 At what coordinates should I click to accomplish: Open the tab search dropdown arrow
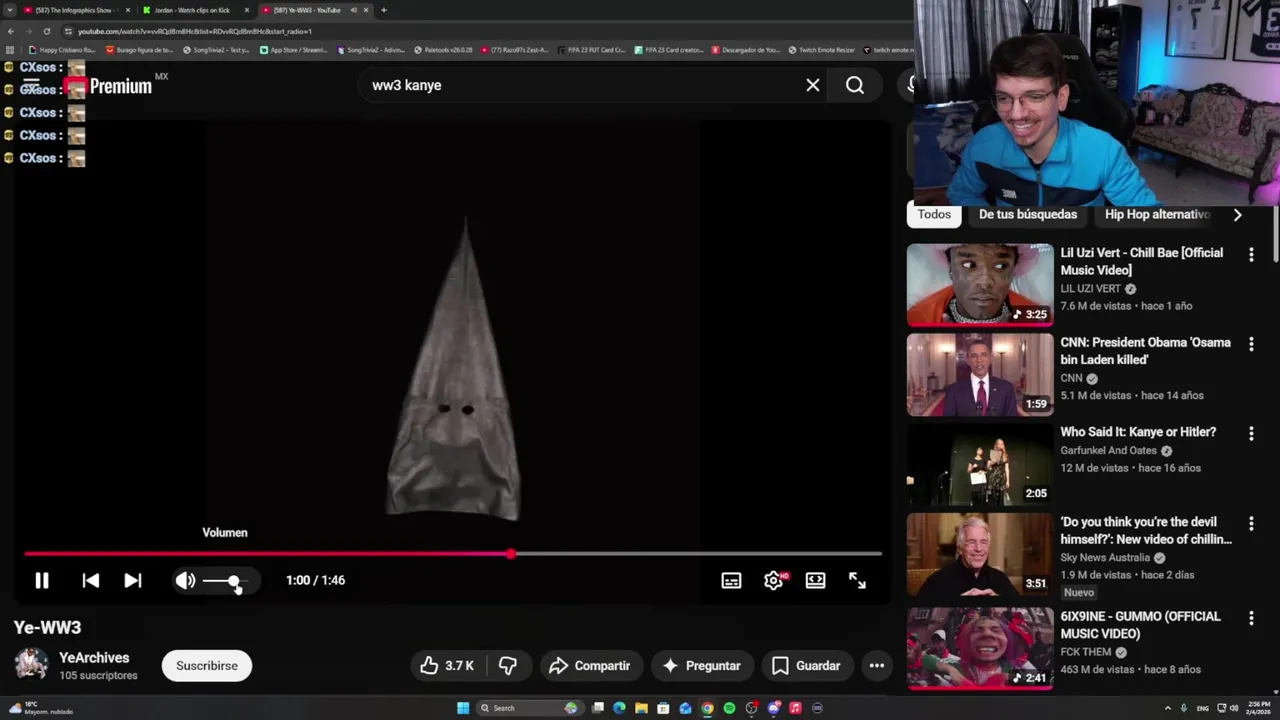10,10
